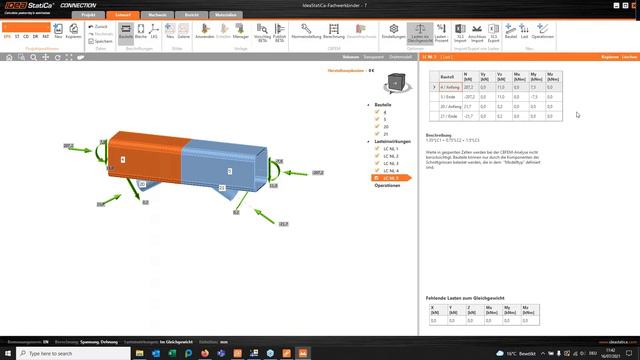Click the Anschluss Import icon

477,33
